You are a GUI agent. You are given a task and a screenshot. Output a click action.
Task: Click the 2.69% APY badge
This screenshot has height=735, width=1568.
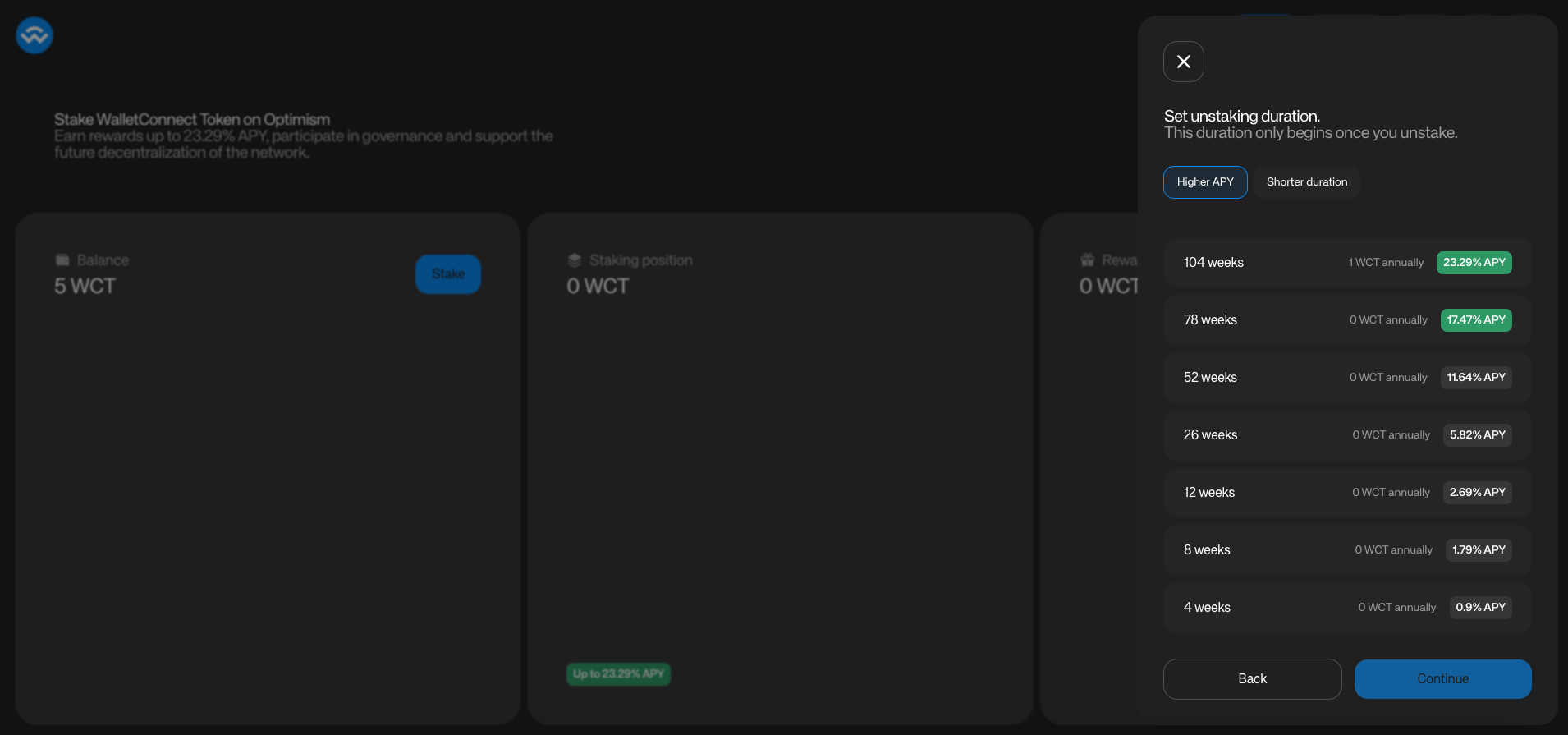pos(1477,493)
